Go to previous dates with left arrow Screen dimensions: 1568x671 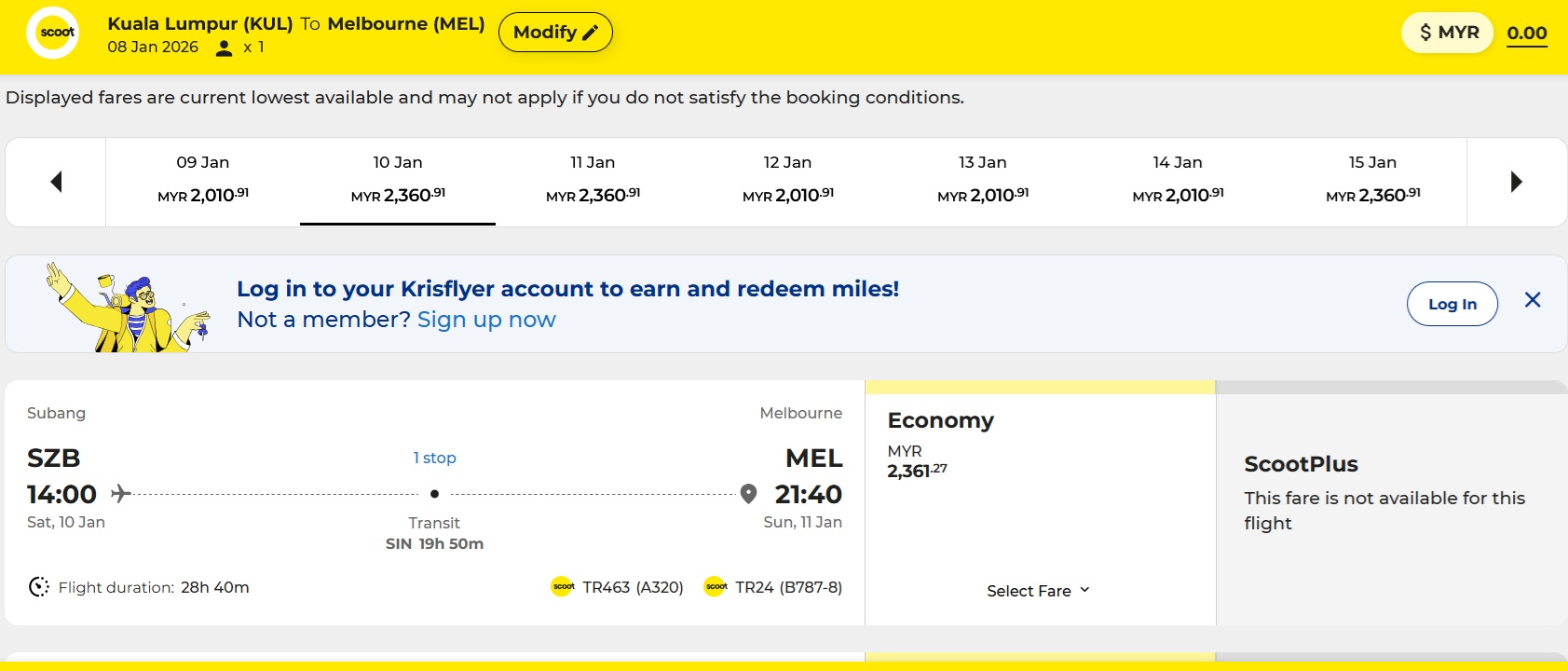pos(56,182)
